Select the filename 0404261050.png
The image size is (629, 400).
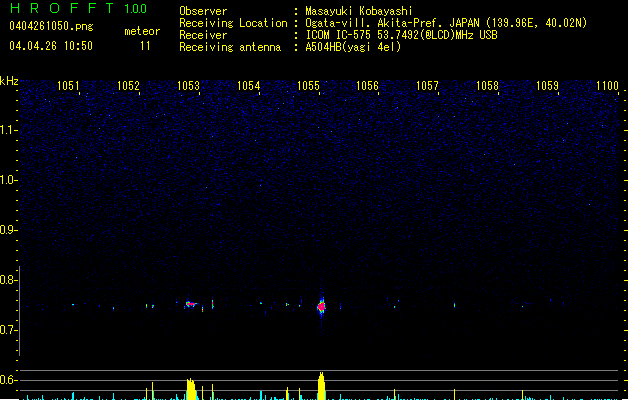pyautogui.click(x=51, y=26)
